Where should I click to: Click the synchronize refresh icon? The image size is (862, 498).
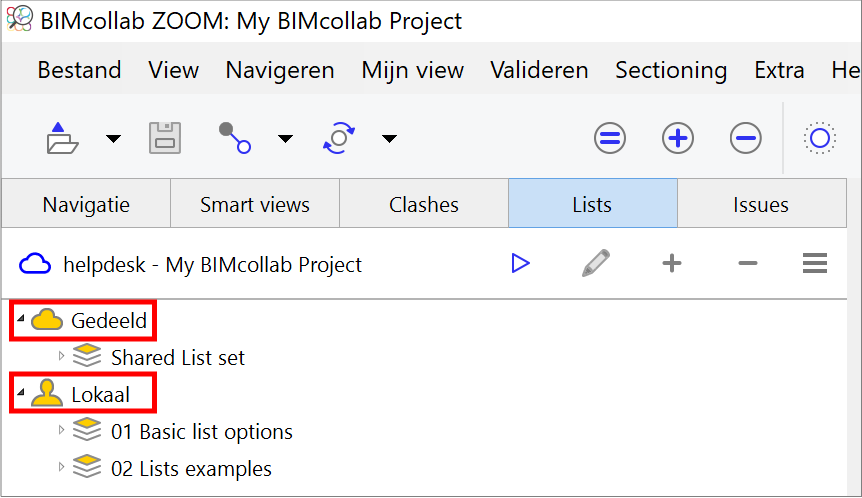click(339, 138)
